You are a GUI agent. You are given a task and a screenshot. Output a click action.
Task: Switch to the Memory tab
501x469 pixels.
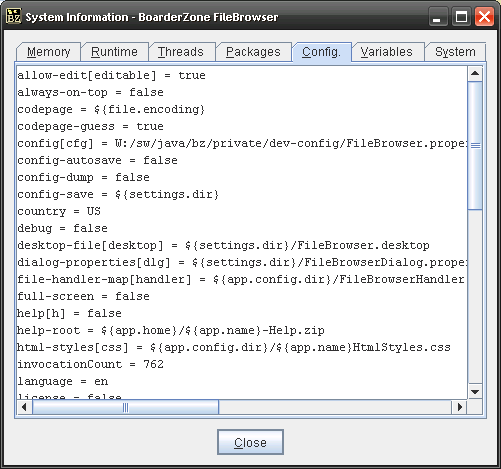pyautogui.click(x=49, y=52)
